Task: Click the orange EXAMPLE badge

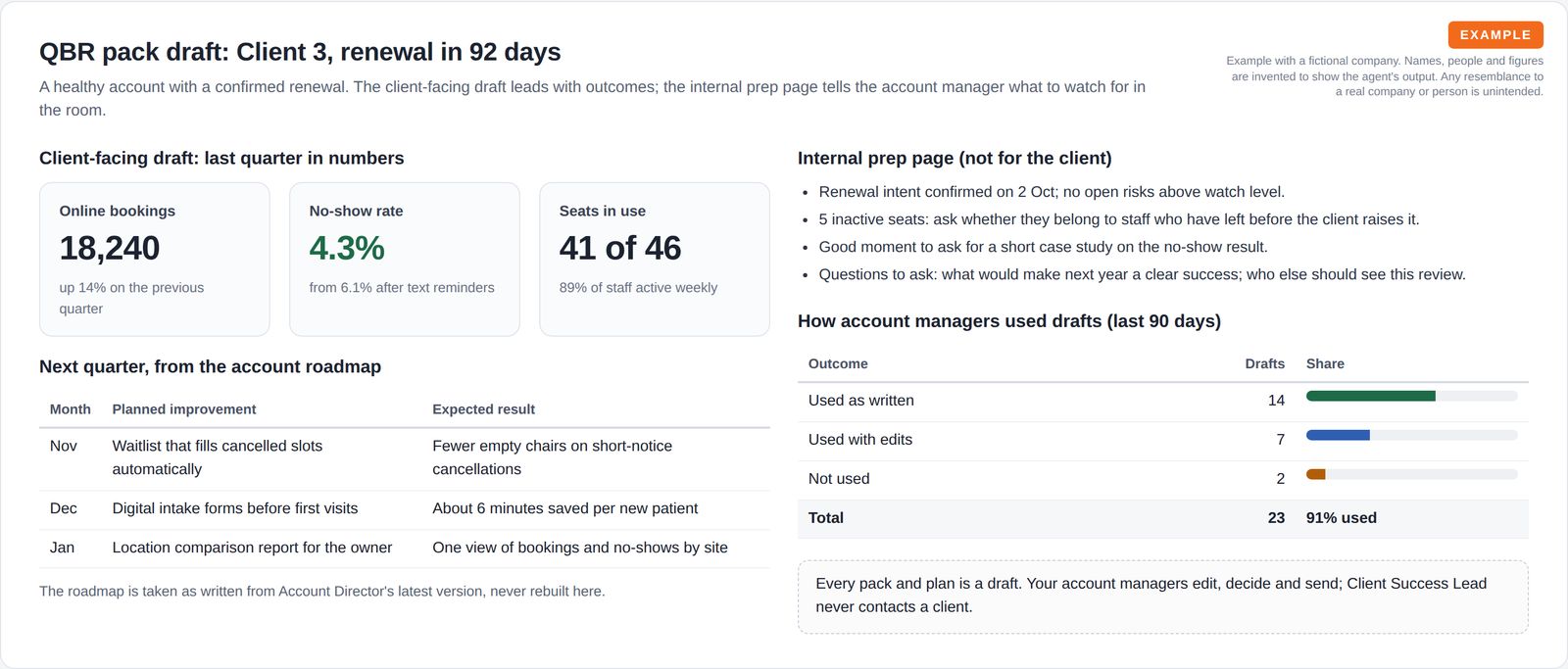Action: (1495, 35)
